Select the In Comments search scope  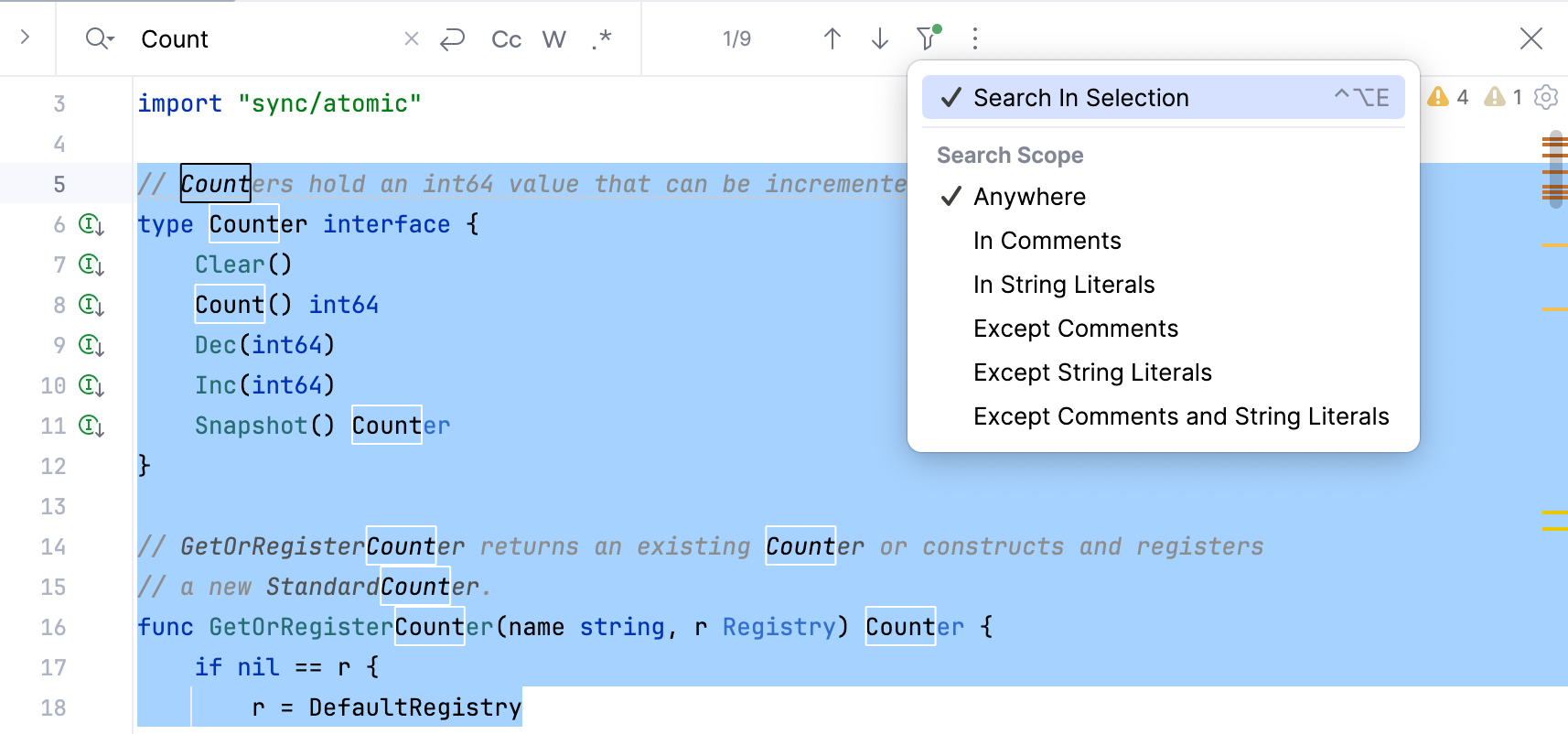[x=1047, y=241]
